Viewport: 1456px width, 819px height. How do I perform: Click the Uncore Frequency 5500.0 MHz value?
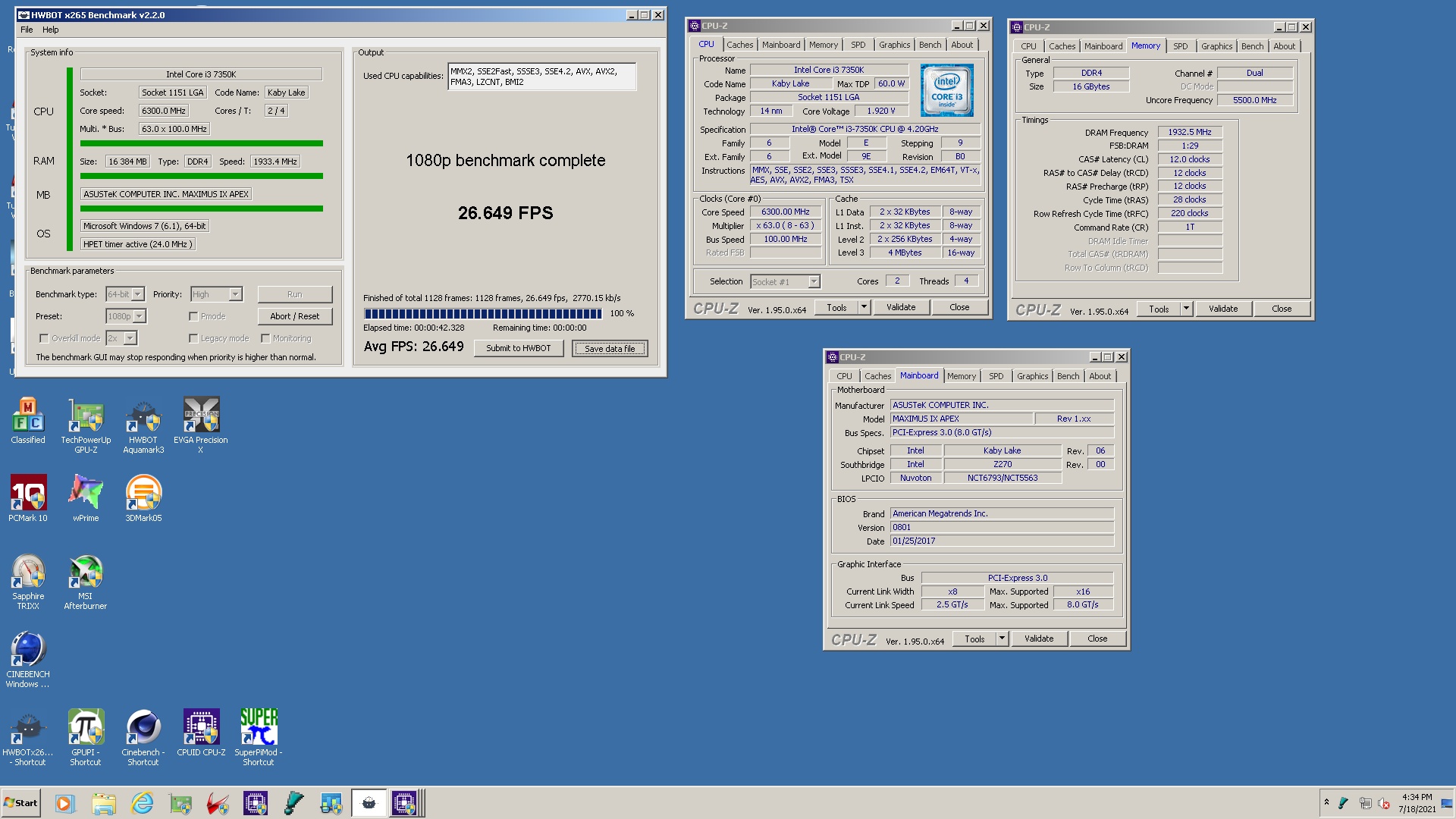[x=1254, y=100]
